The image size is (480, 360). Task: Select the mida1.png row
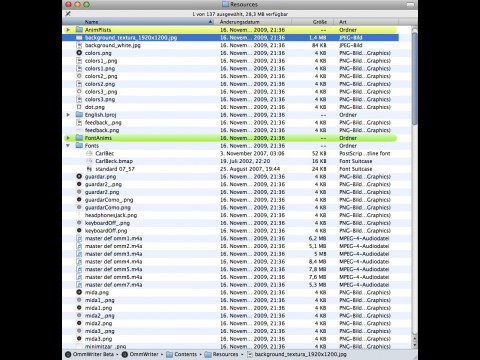[230, 308]
